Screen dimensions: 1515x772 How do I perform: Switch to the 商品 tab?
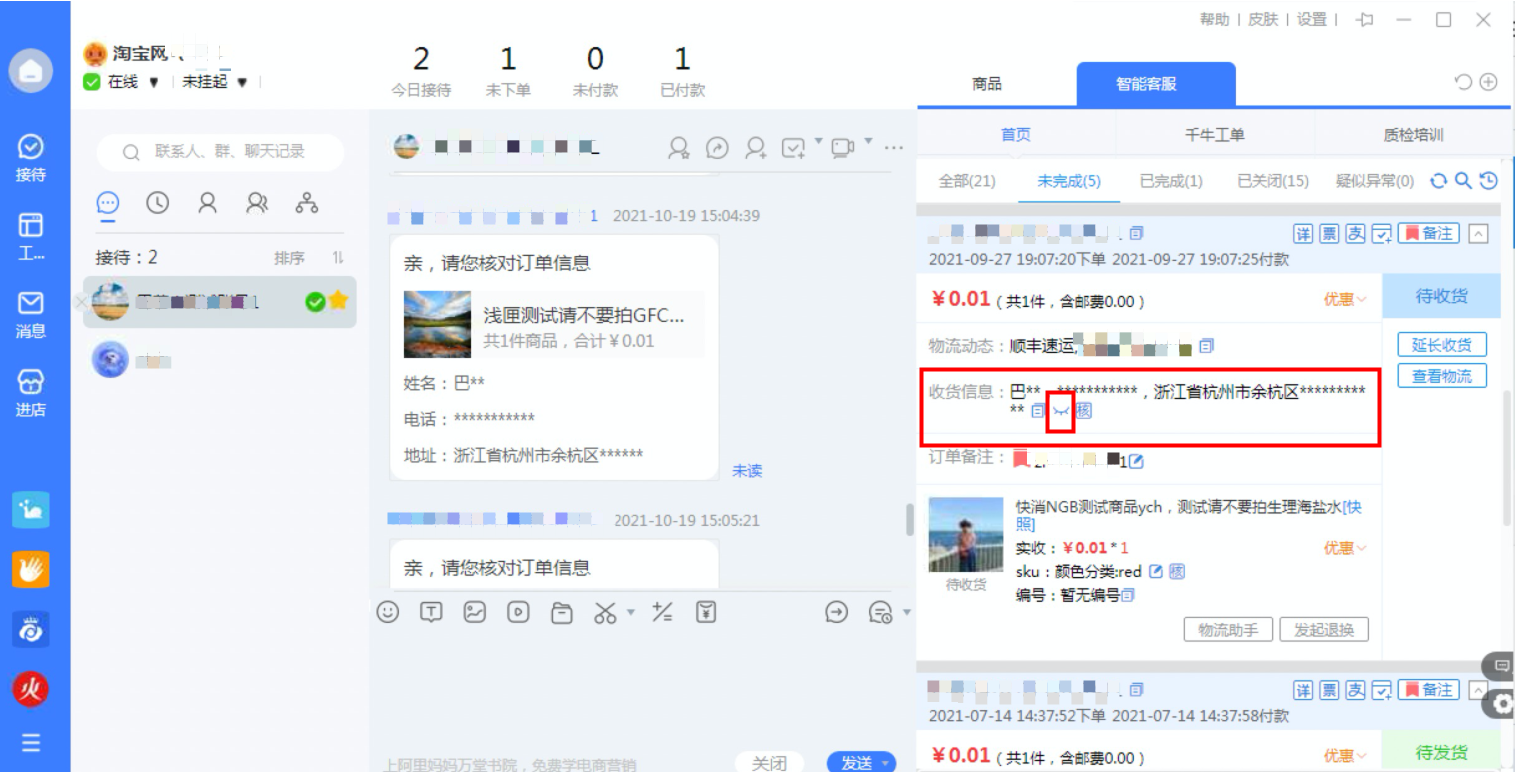coord(986,84)
